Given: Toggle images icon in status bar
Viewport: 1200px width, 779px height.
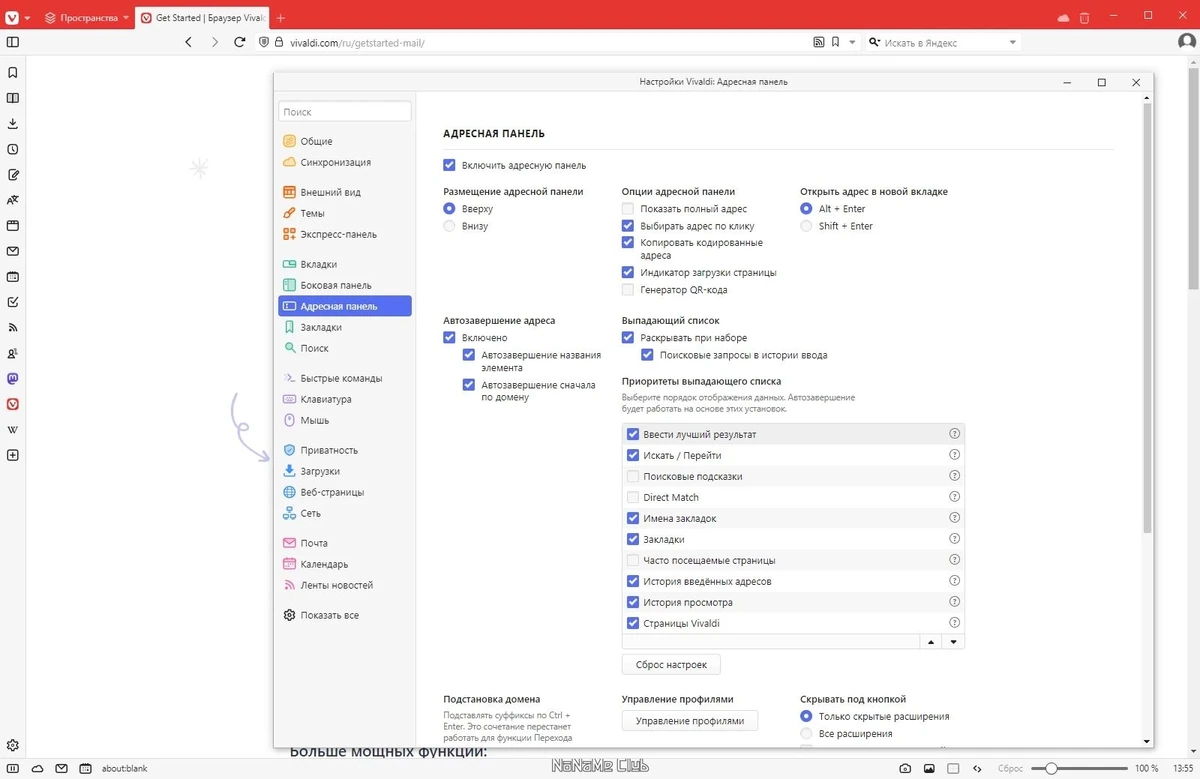Looking at the screenshot, I should click(929, 768).
